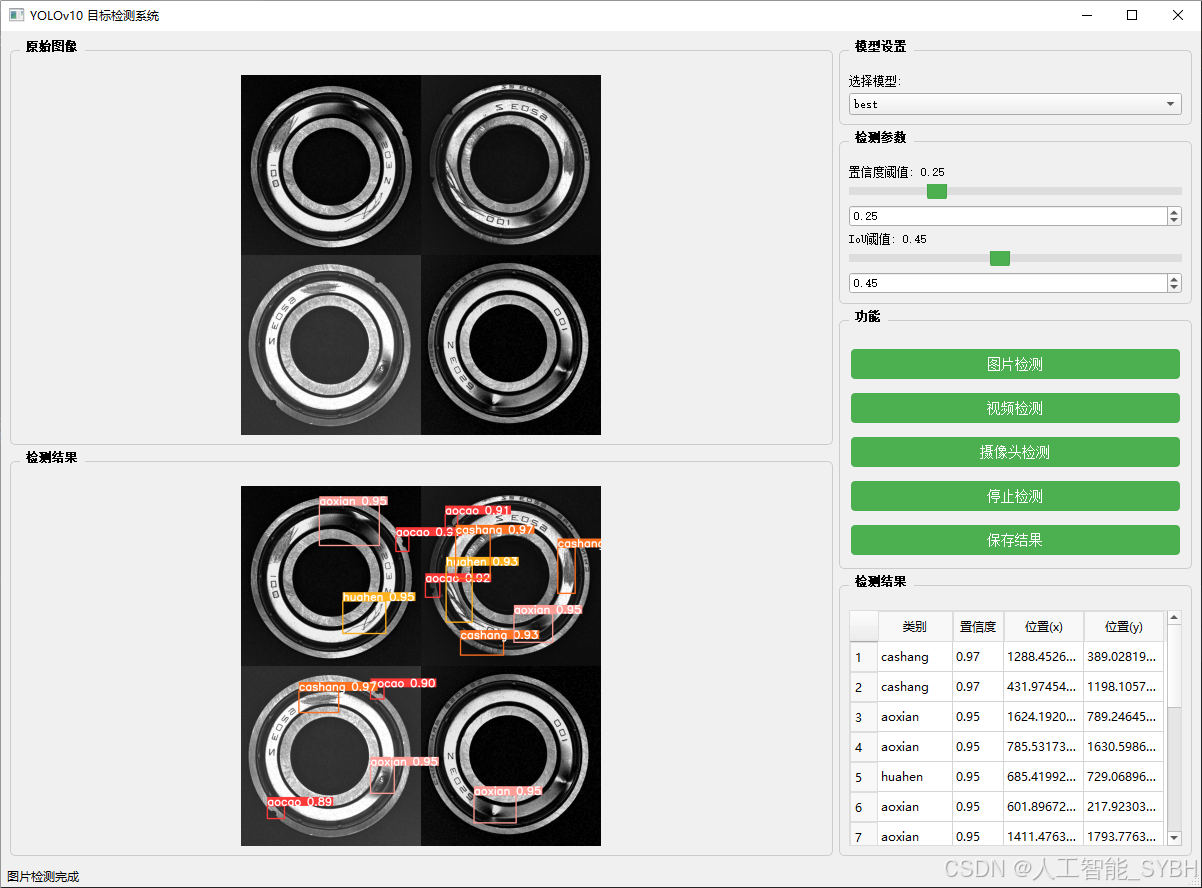
Task: Click the 685.41992 x-position cell
Action: (1043, 777)
